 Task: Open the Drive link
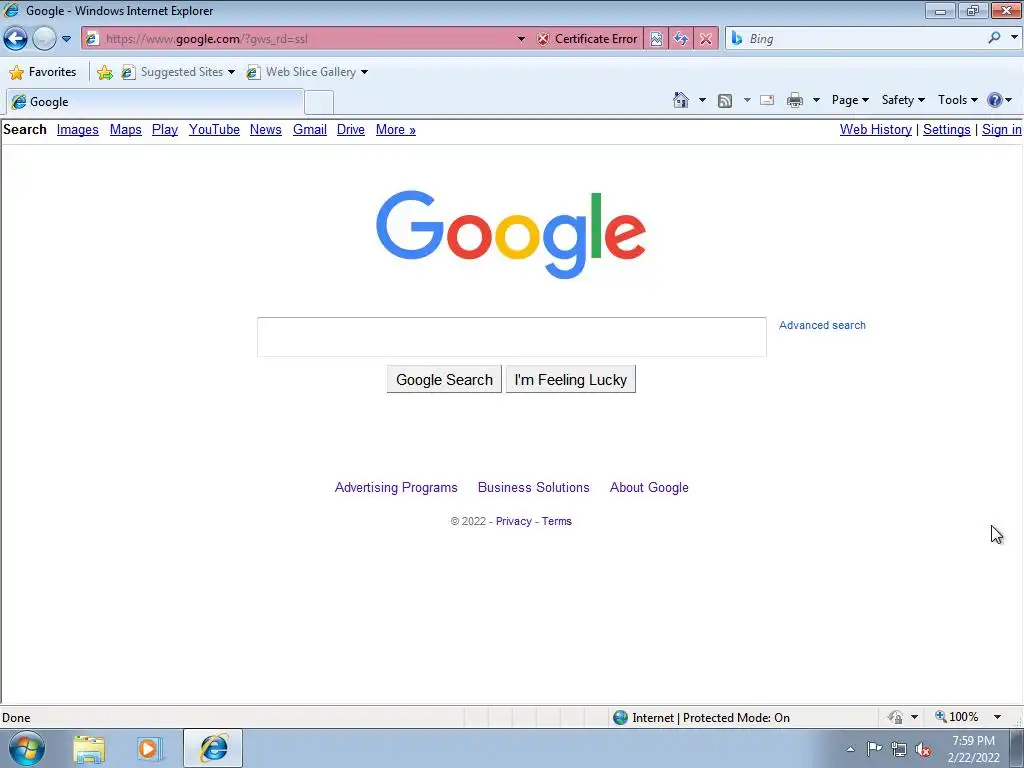(x=351, y=129)
